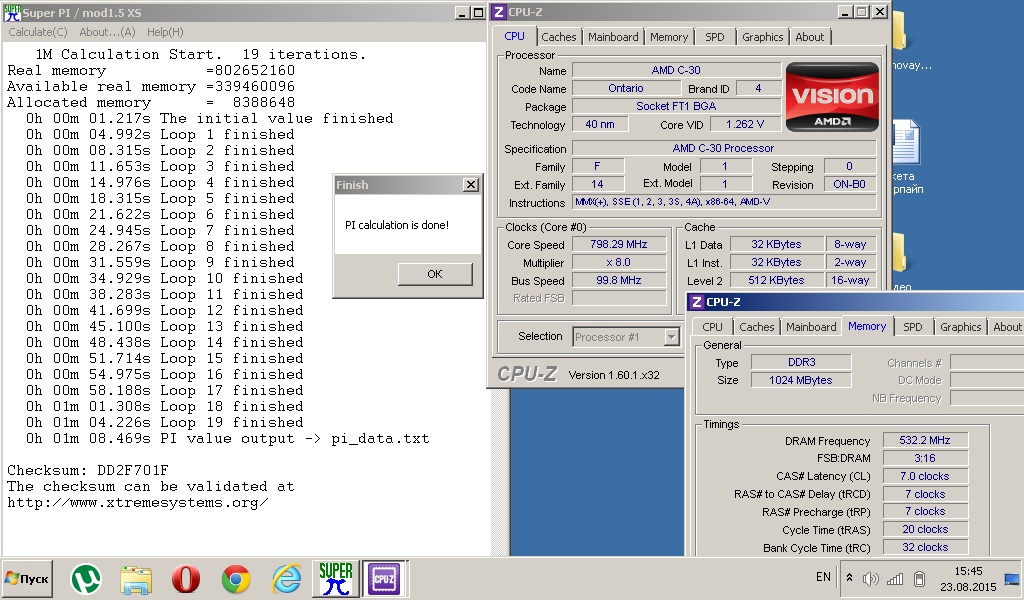Click OK in the Finish dialog
Viewport: 1024px width, 600px height.
(x=435, y=274)
